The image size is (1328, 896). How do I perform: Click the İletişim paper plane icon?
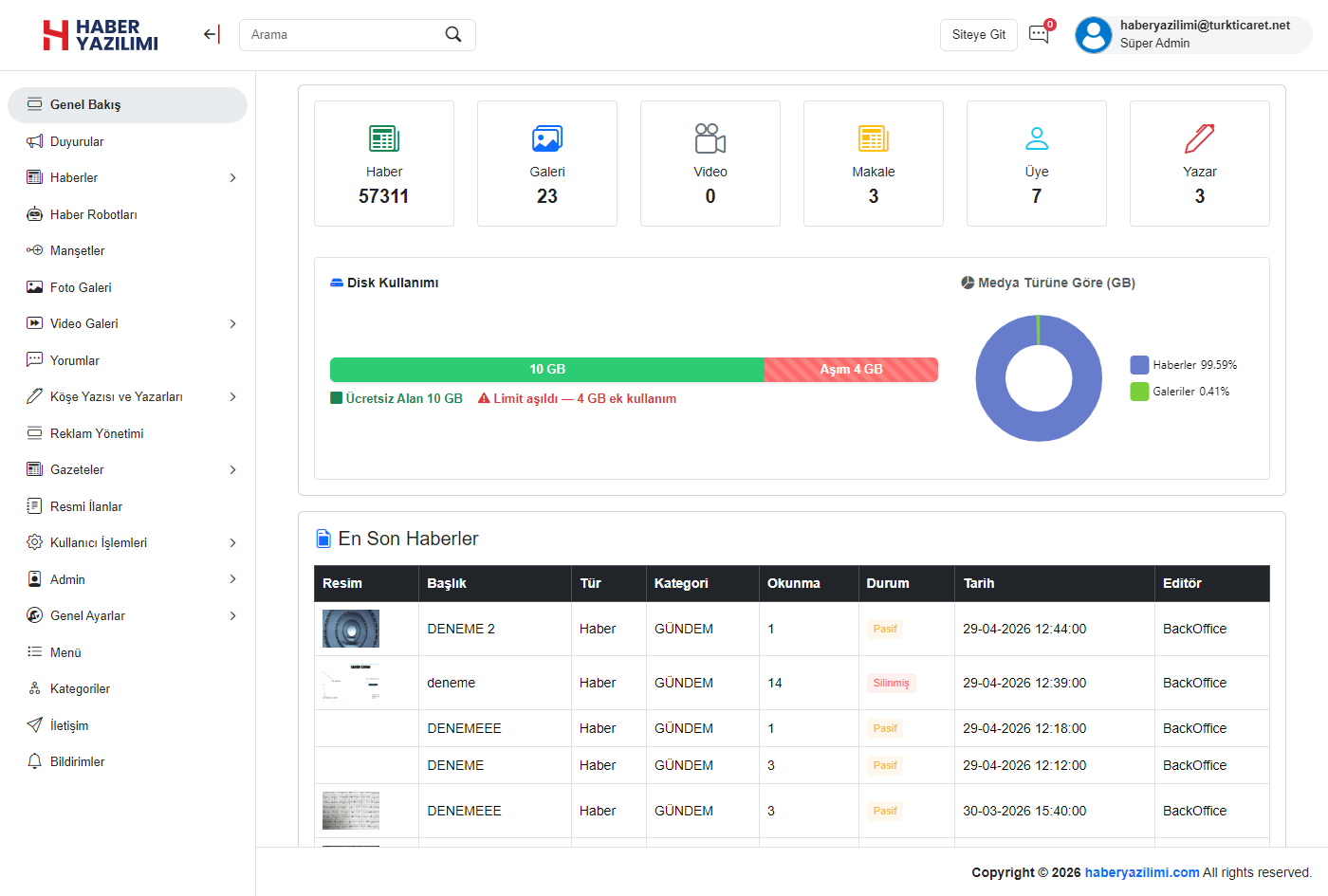(35, 725)
